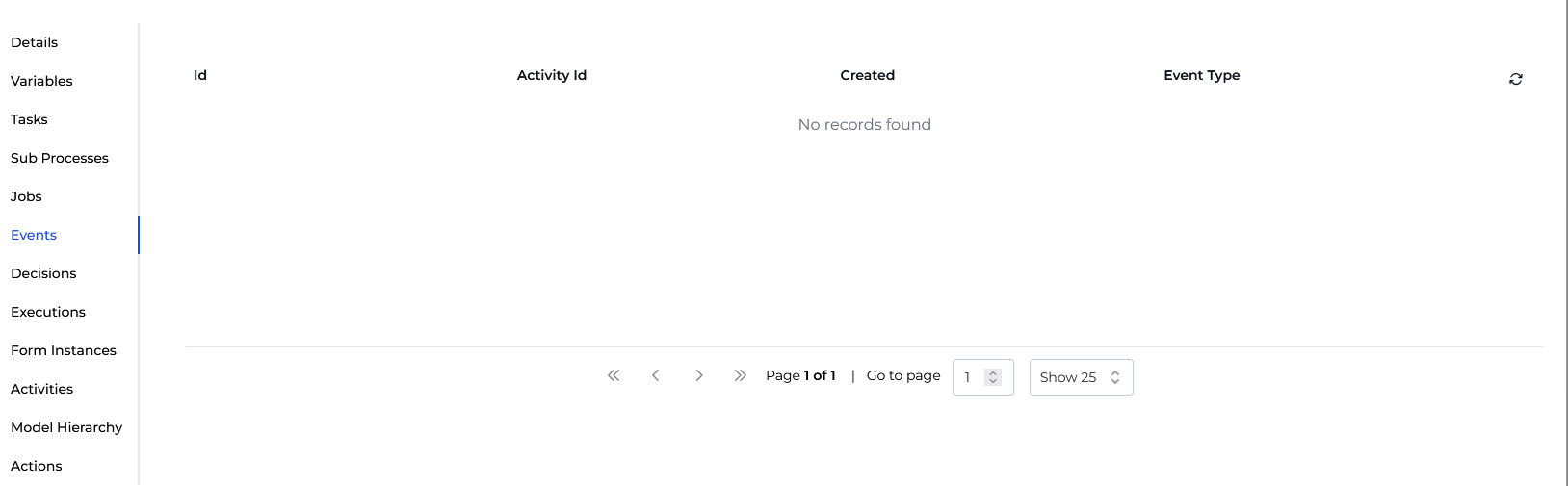
Task: Click the next page arrow
Action: click(698, 375)
